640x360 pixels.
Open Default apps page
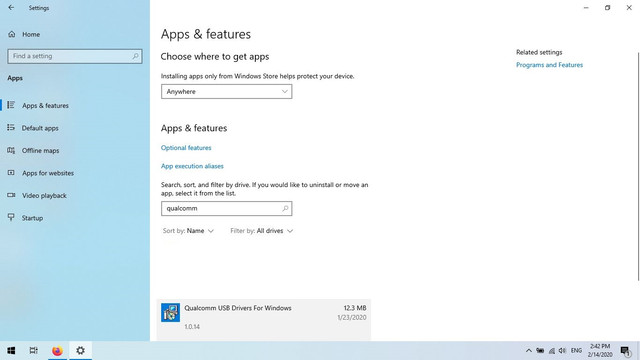[75, 128]
